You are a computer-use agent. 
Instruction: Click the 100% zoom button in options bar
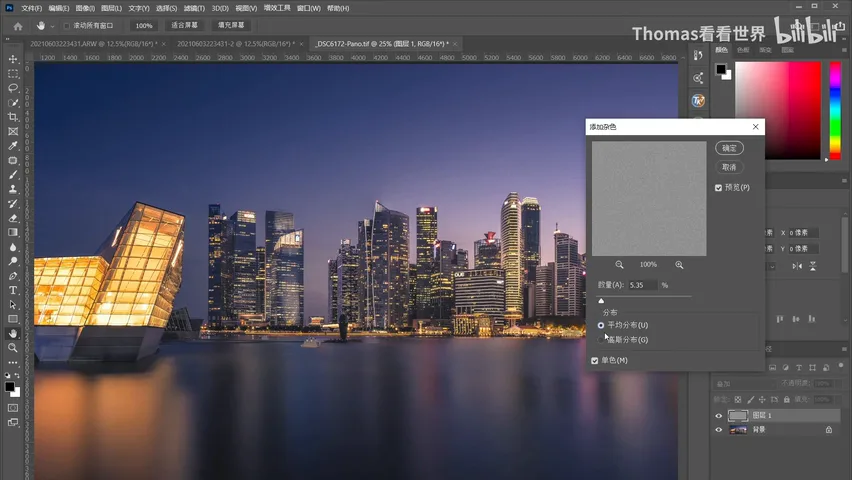coord(144,26)
